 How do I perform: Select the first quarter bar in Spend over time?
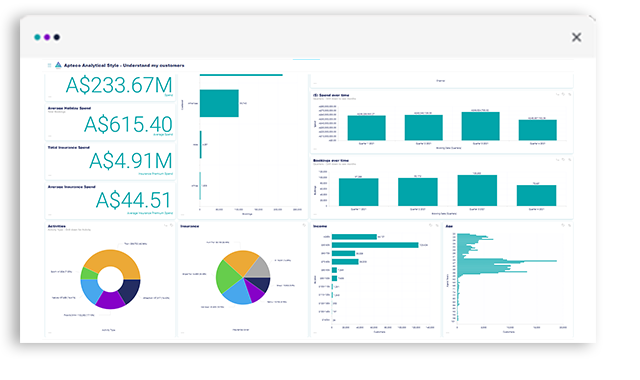point(367,128)
